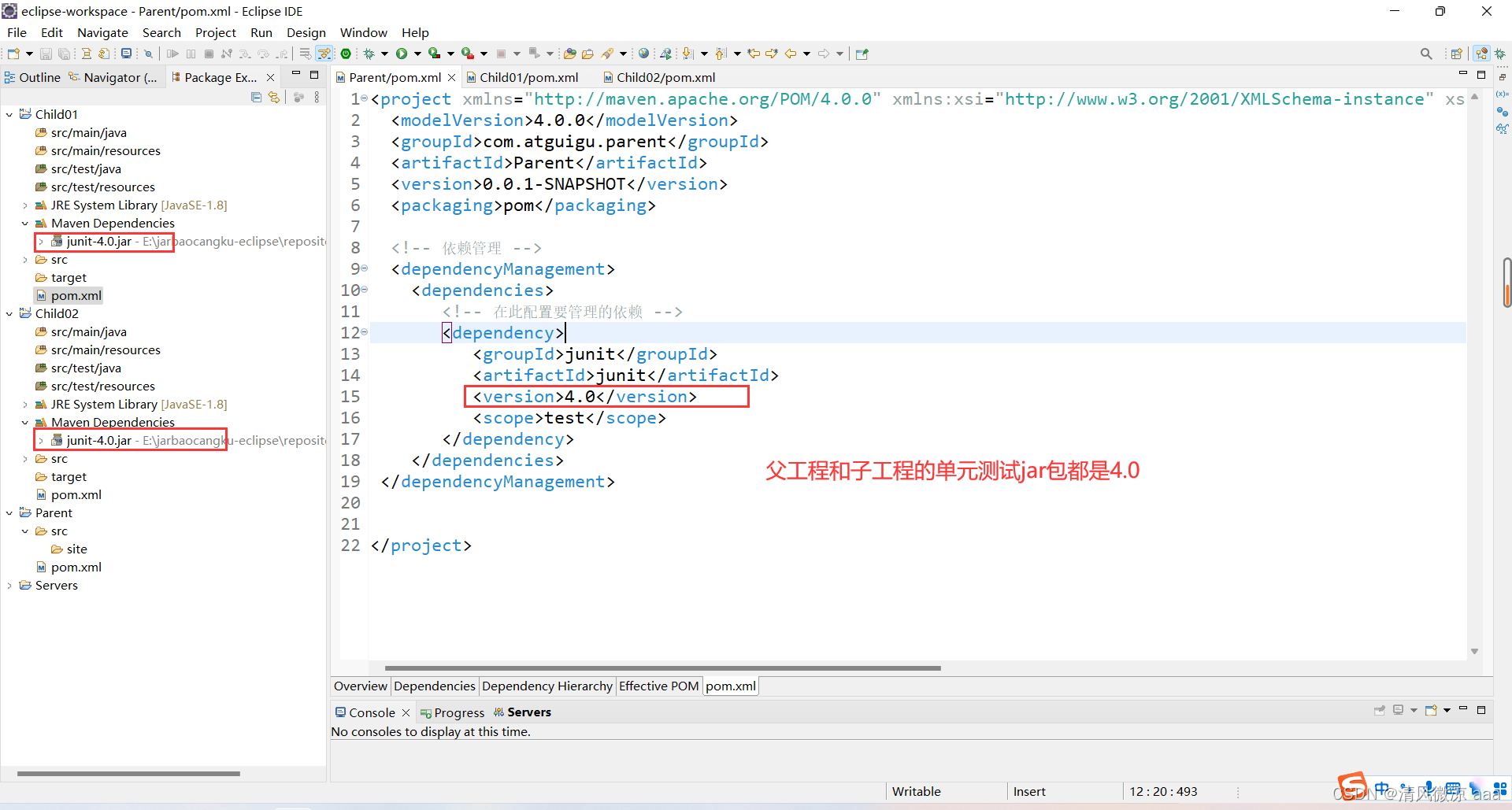
Task: Click the Resume debug icon
Action: tap(172, 54)
